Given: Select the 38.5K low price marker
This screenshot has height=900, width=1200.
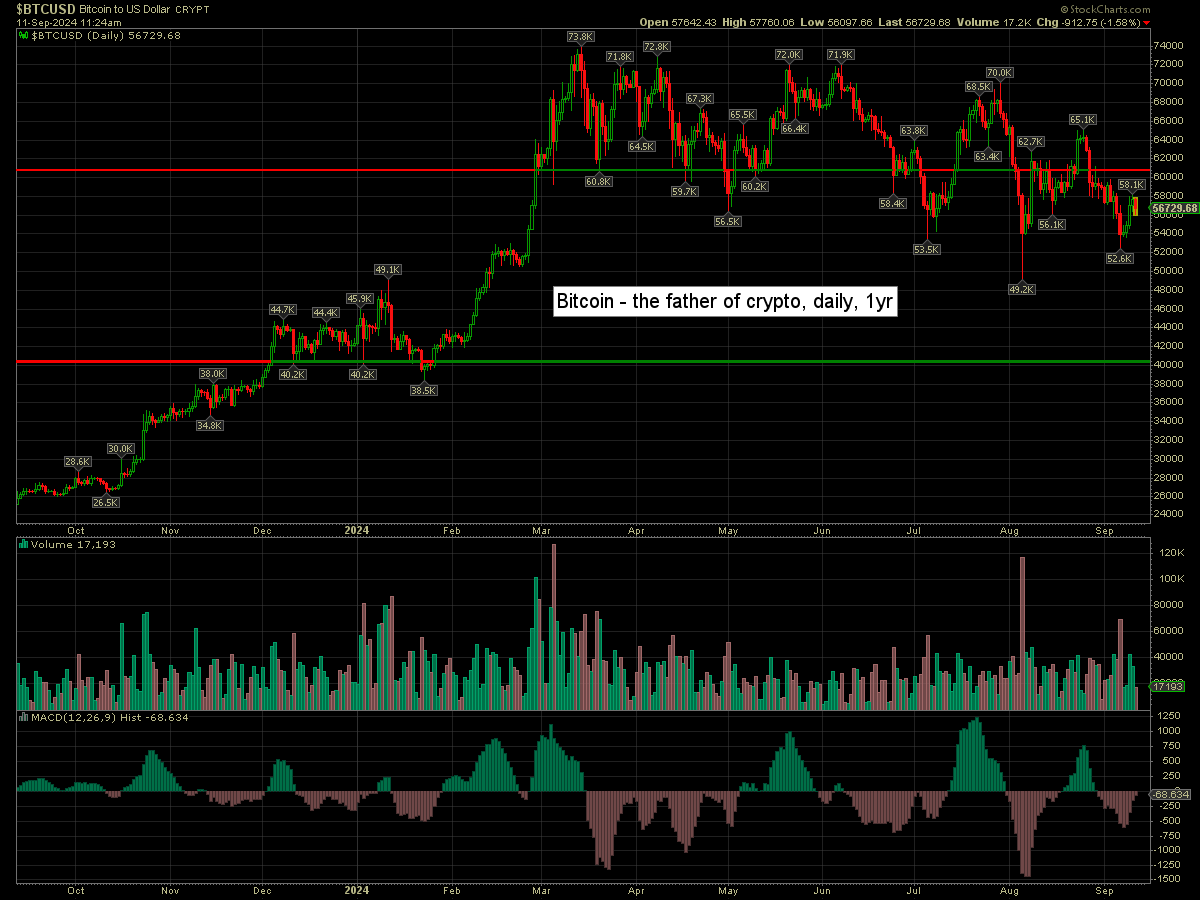Looking at the screenshot, I should click(424, 391).
